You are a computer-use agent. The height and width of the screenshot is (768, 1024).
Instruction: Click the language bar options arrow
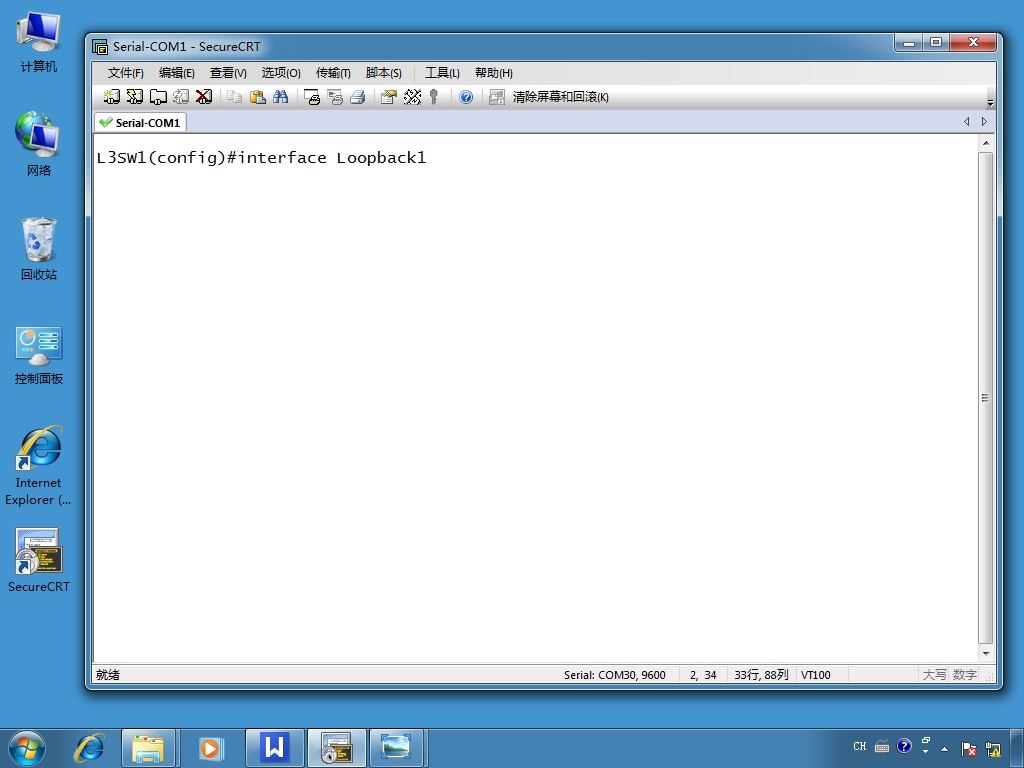point(925,751)
